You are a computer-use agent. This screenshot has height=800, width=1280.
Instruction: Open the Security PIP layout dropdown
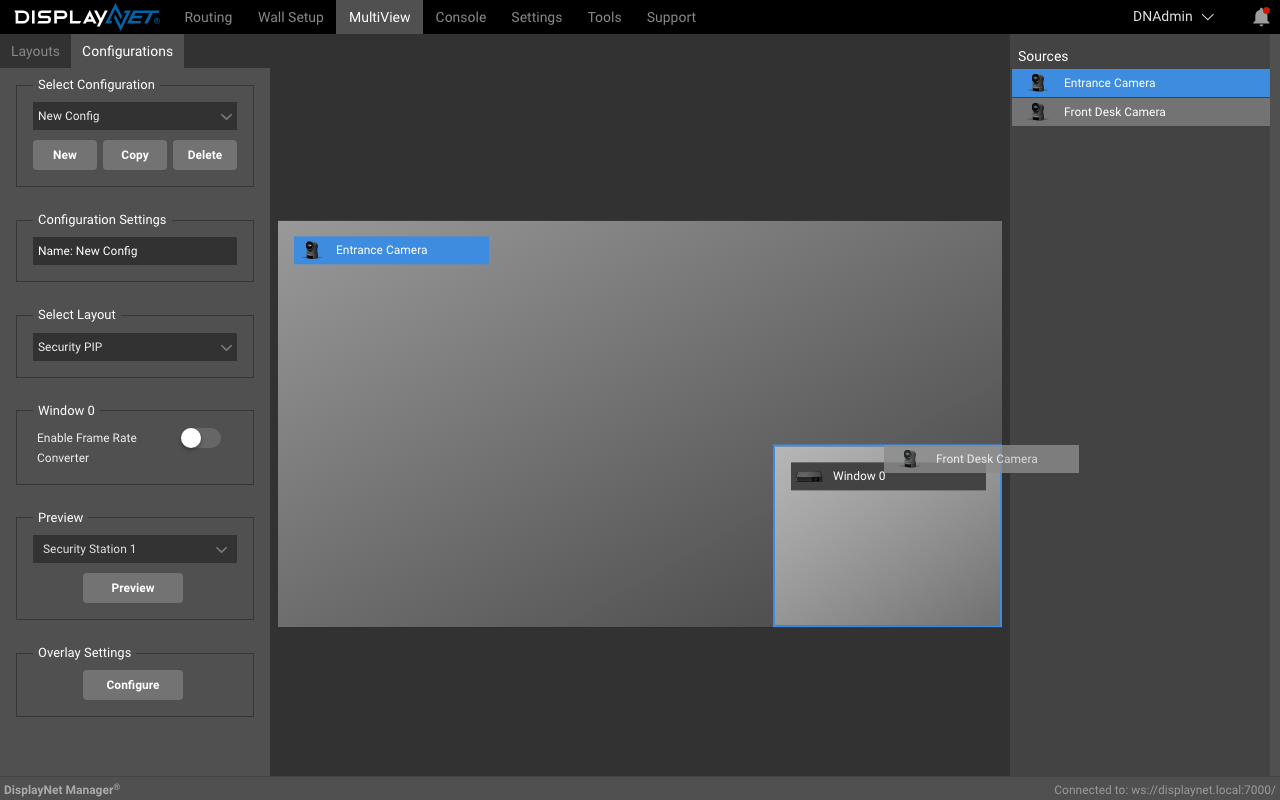coord(135,347)
